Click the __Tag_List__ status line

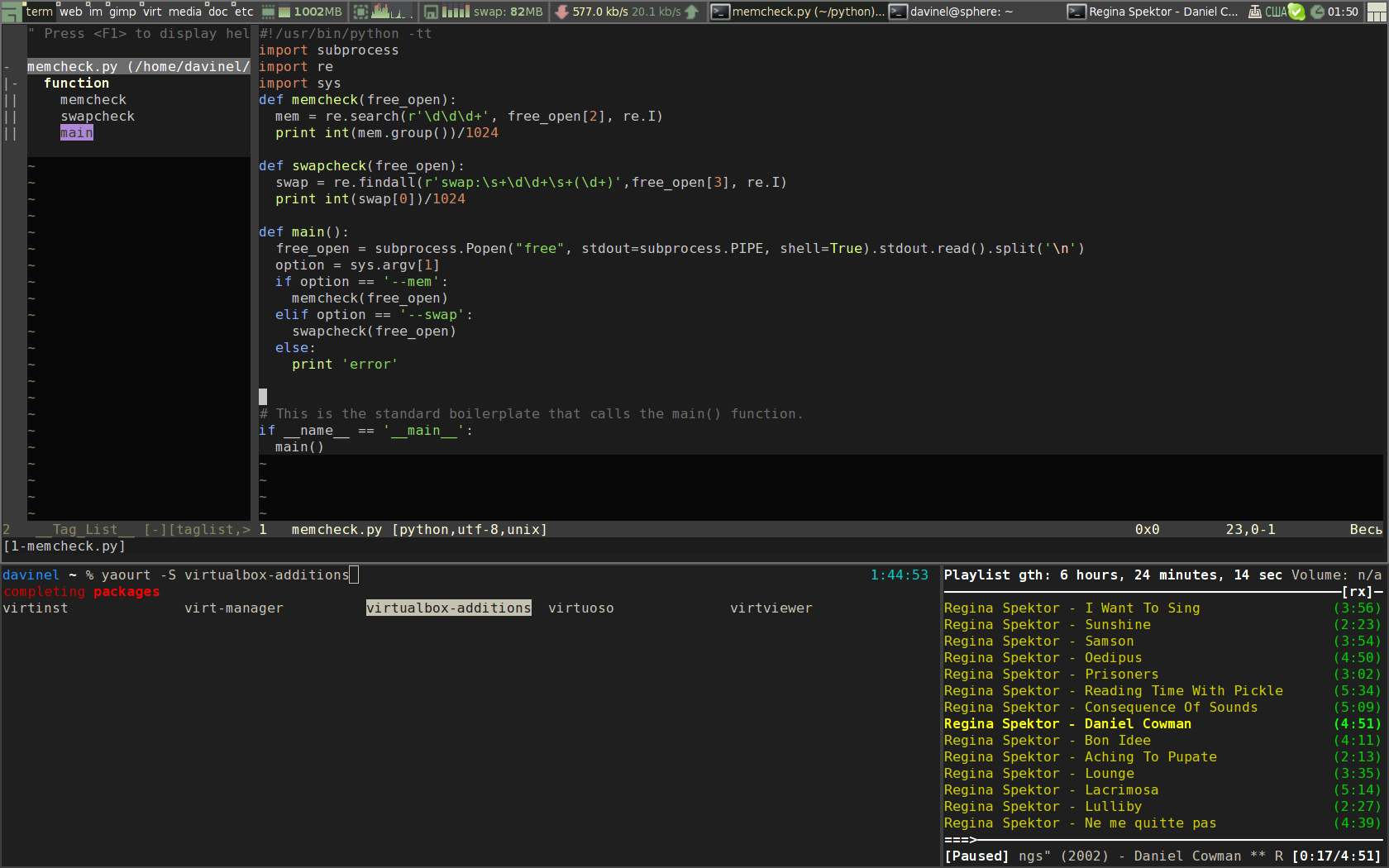(126, 530)
